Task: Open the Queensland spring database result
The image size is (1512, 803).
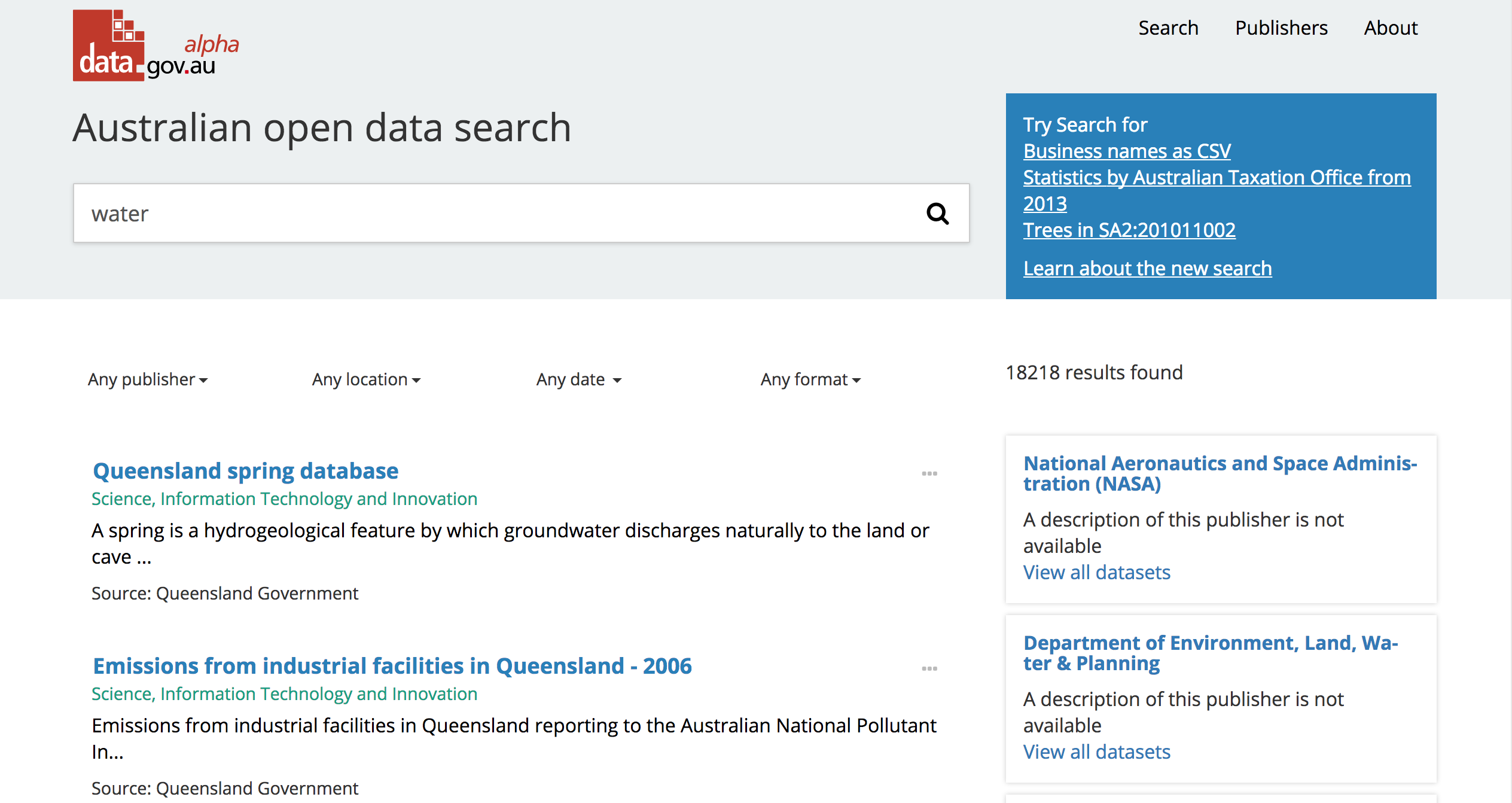Action: tap(246, 471)
